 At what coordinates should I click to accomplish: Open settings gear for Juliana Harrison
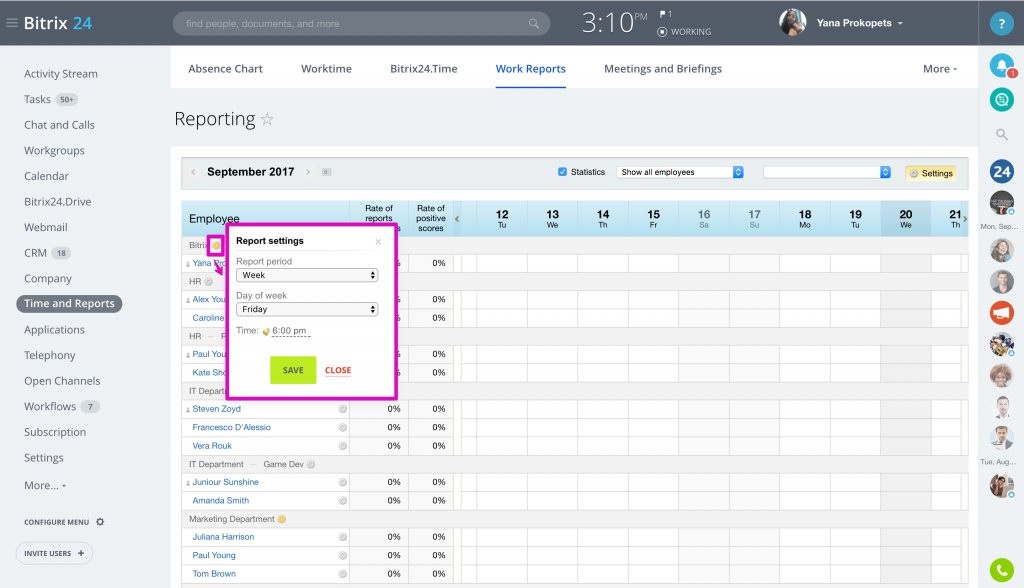pos(342,537)
